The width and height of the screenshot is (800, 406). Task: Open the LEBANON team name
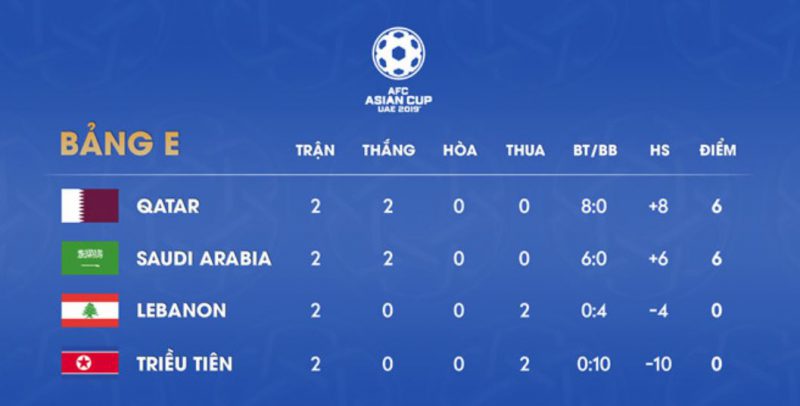(x=181, y=311)
